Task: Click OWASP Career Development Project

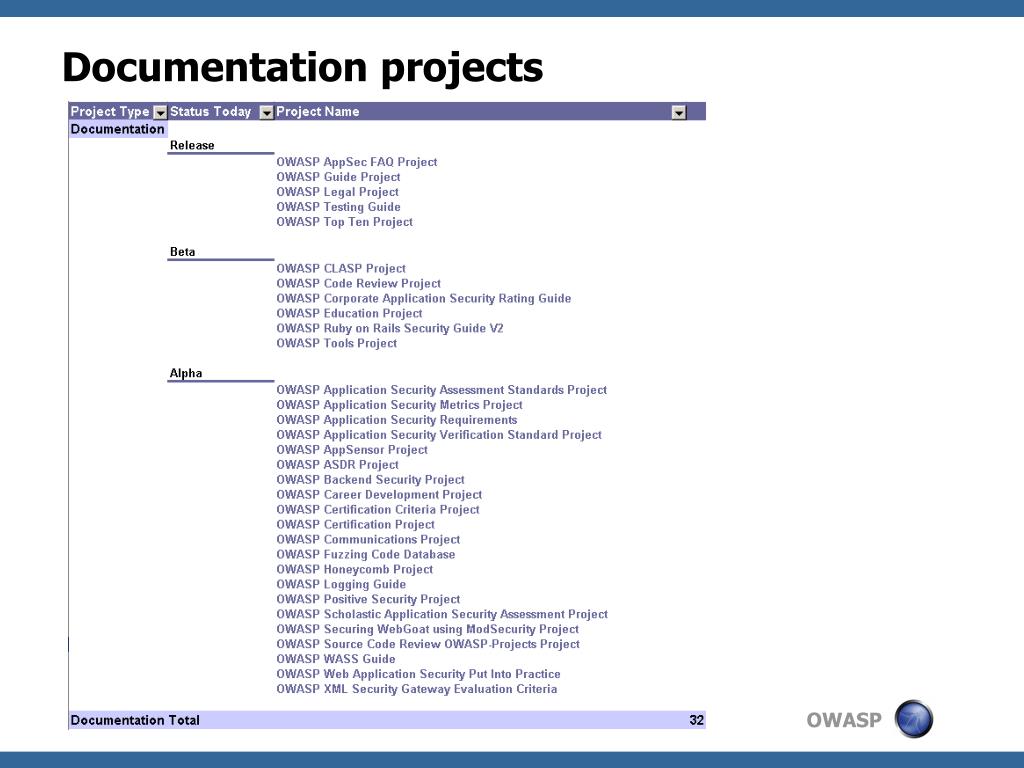Action: tap(379, 495)
